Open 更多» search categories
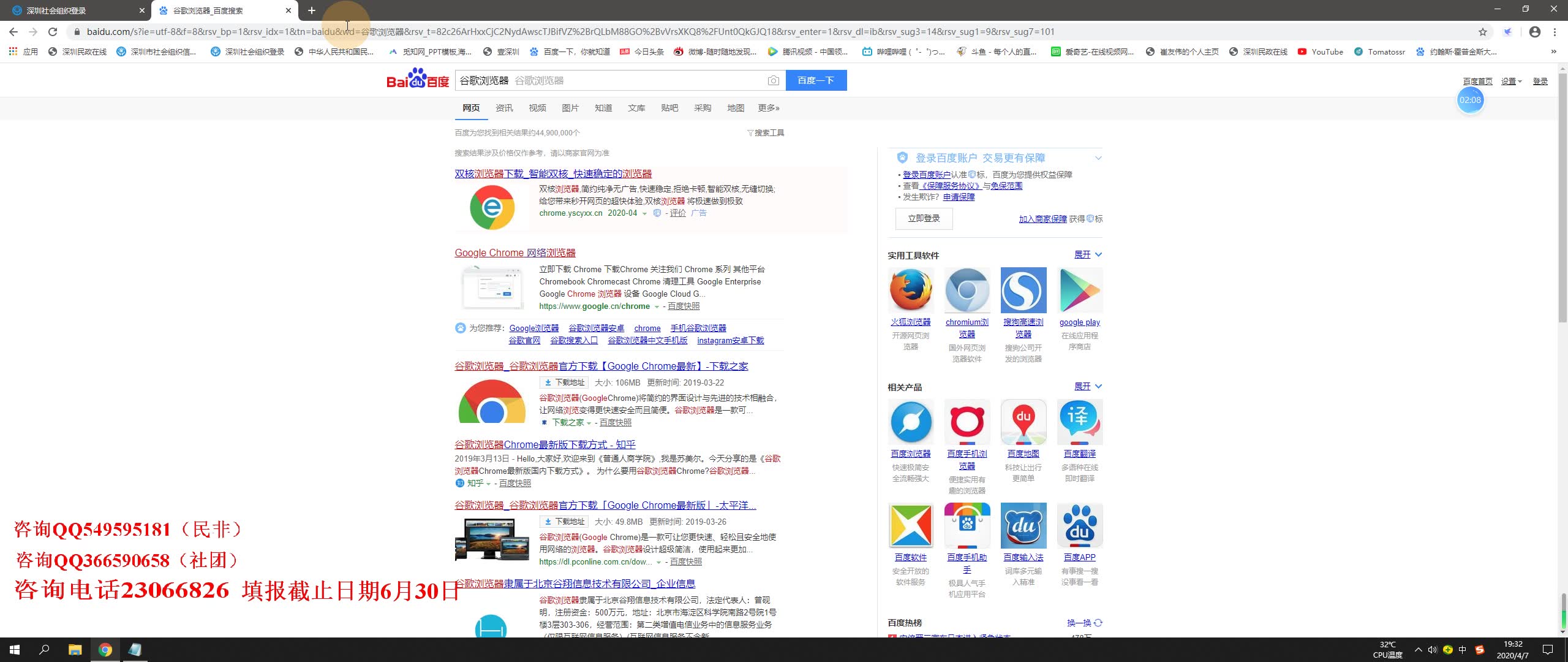The width and height of the screenshot is (1568, 662). (x=769, y=108)
